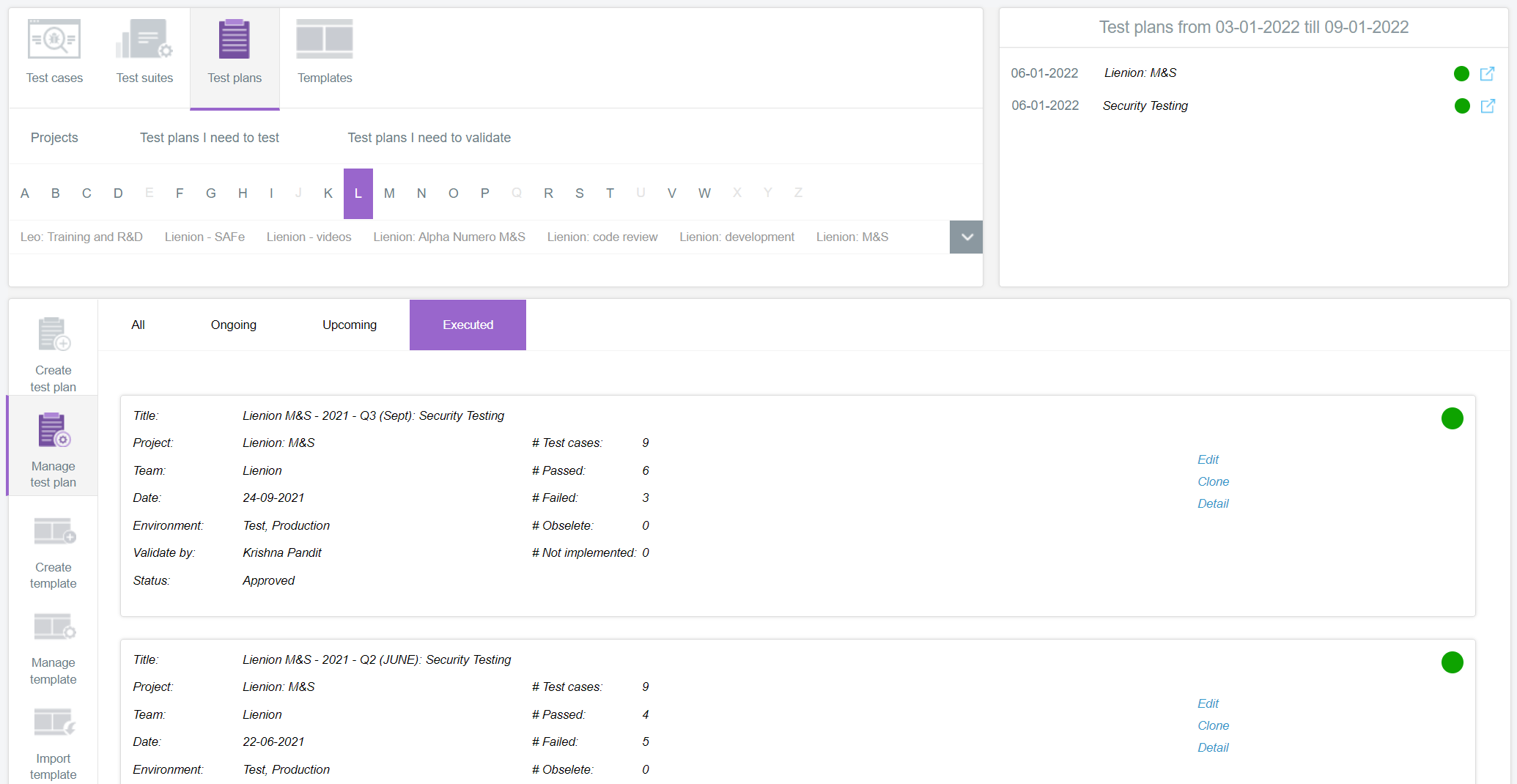Open Test plans I need to validate

tap(429, 138)
